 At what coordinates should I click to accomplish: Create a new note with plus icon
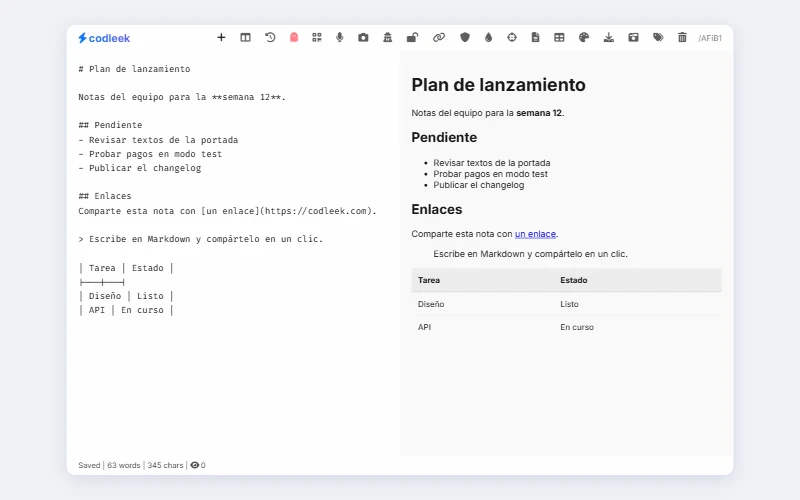tap(221, 37)
